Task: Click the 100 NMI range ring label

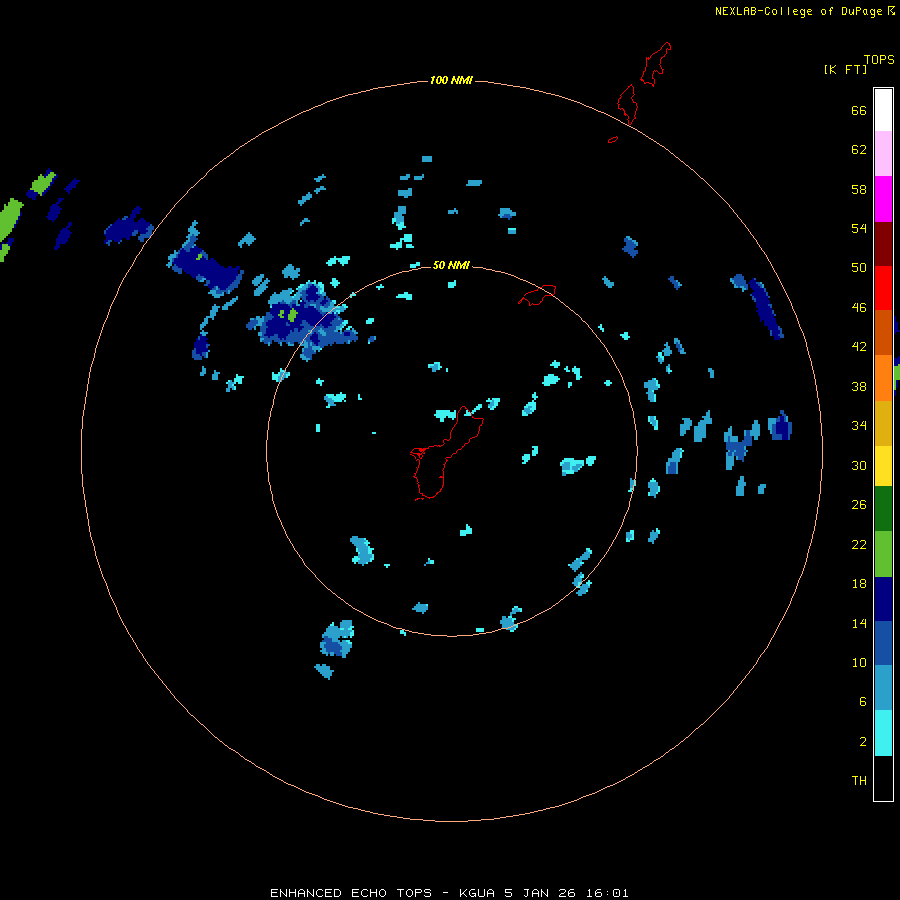Action: tap(451, 80)
